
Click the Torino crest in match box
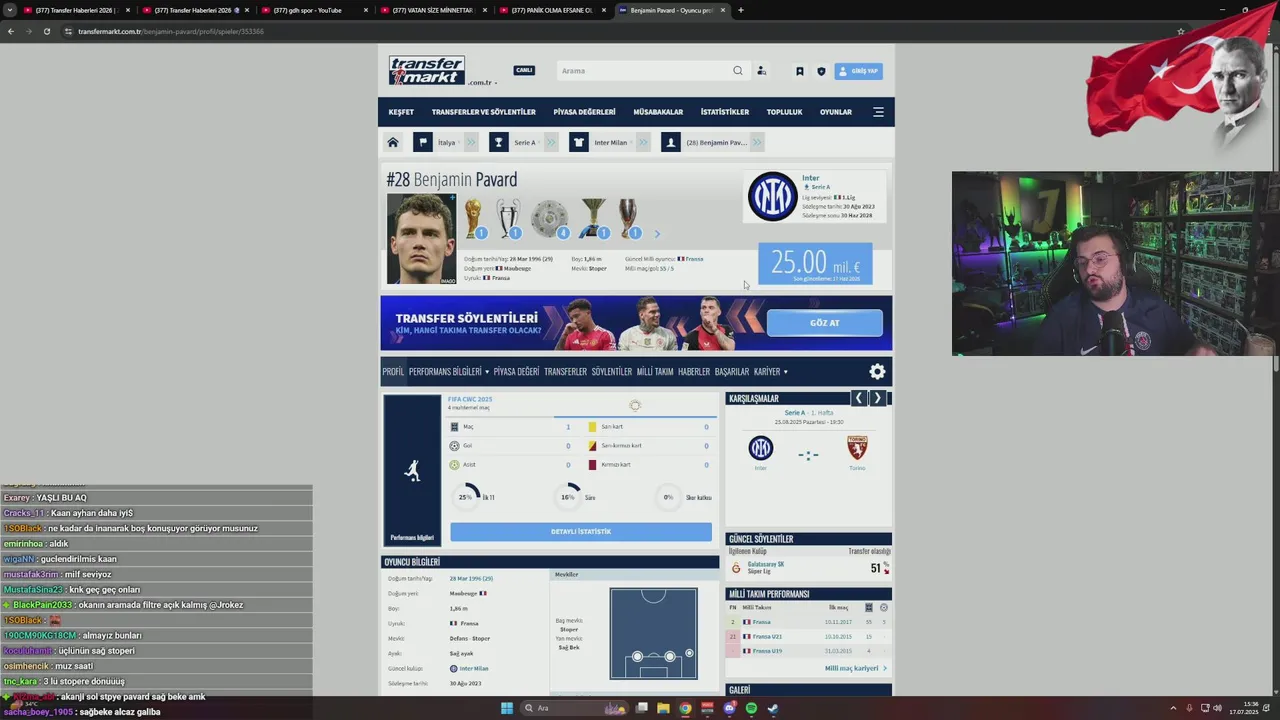(857, 448)
